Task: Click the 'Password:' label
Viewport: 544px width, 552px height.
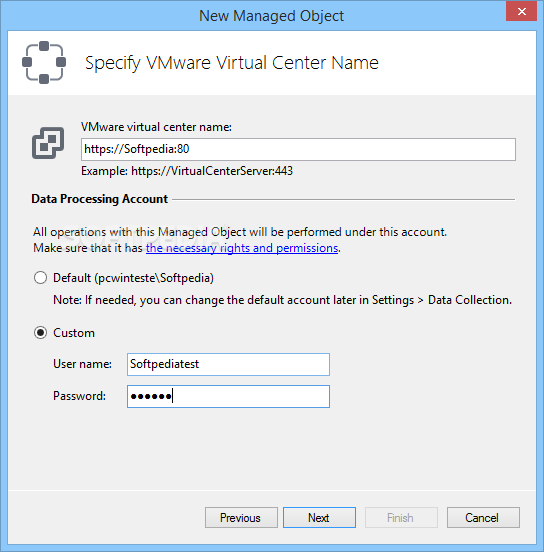Action: [x=80, y=396]
